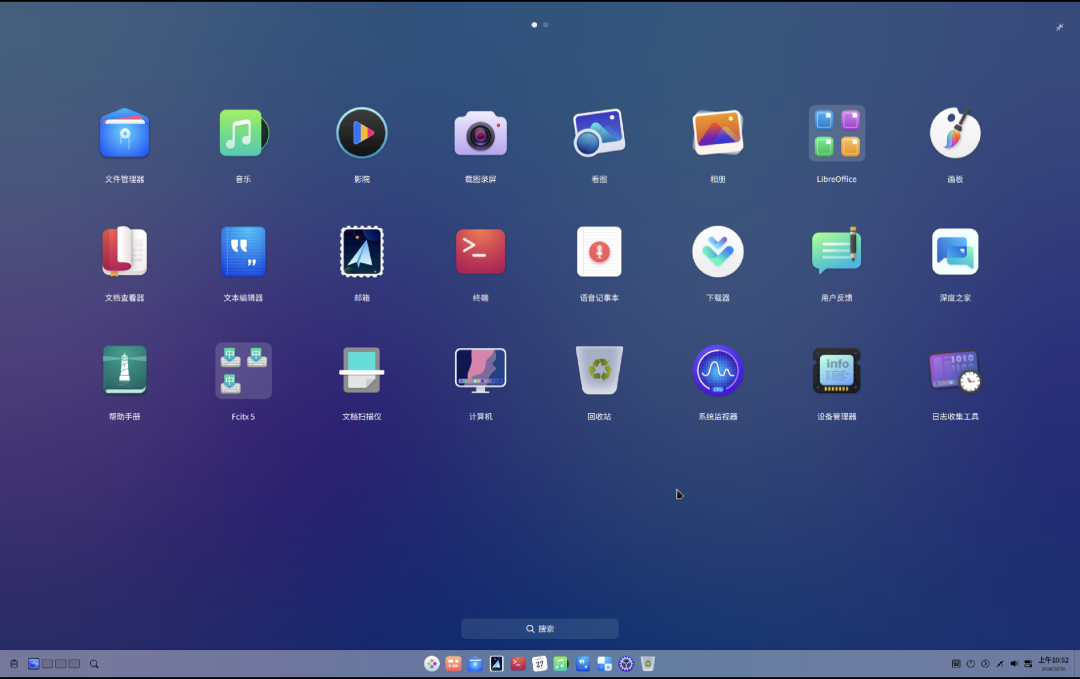Open the 回收站 recycle bin
The height and width of the screenshot is (679, 1080).
click(x=599, y=370)
